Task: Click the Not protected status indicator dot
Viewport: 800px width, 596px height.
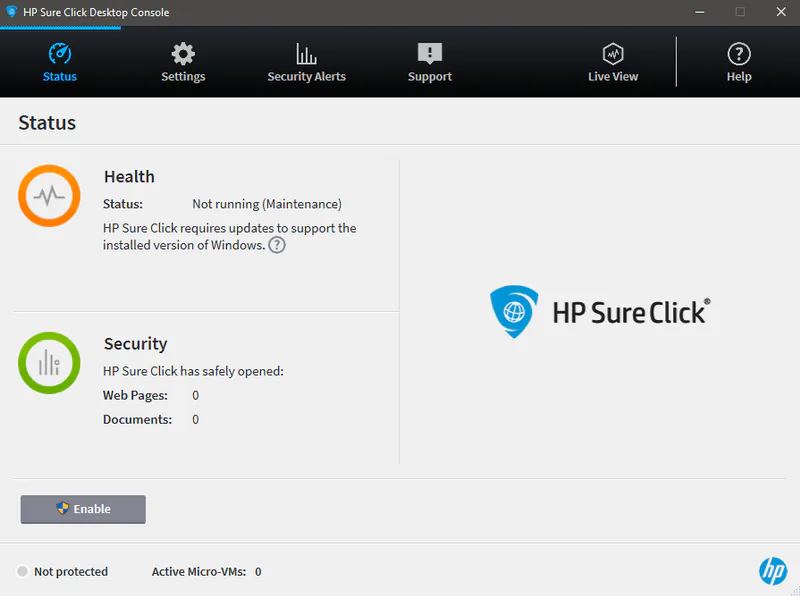Action: click(x=22, y=572)
